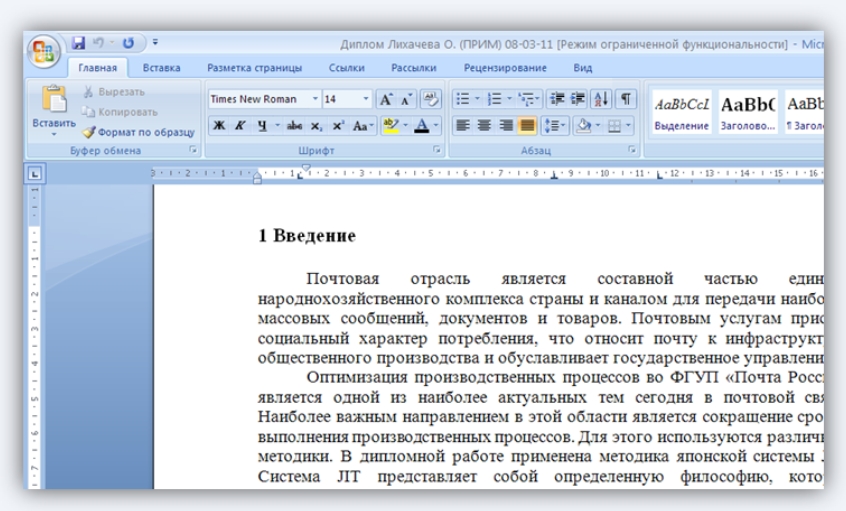
Task: Click Вырезать to cut selection
Action: click(x=115, y=92)
